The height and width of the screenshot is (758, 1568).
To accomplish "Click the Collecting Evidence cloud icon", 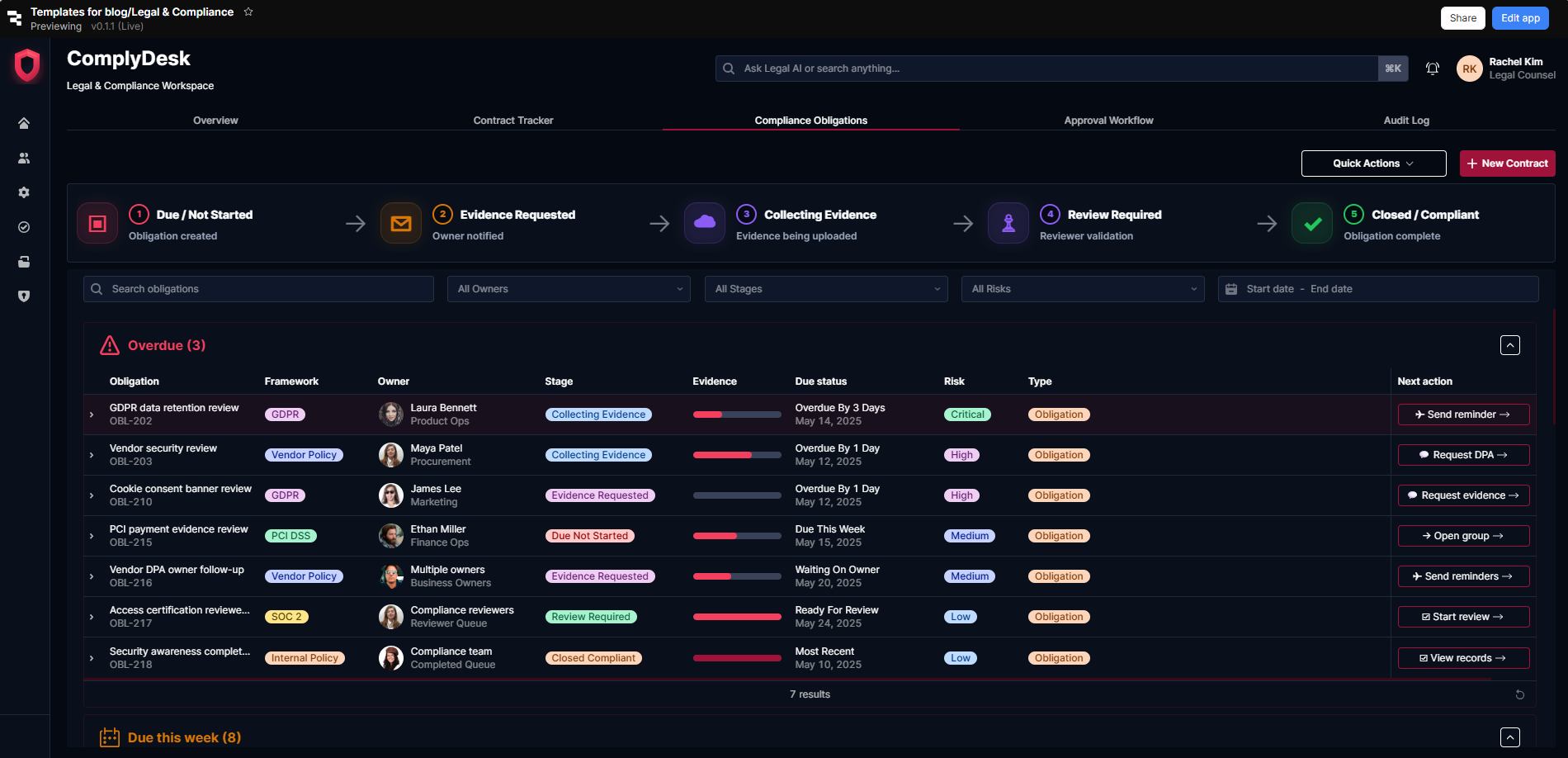I will click(705, 223).
